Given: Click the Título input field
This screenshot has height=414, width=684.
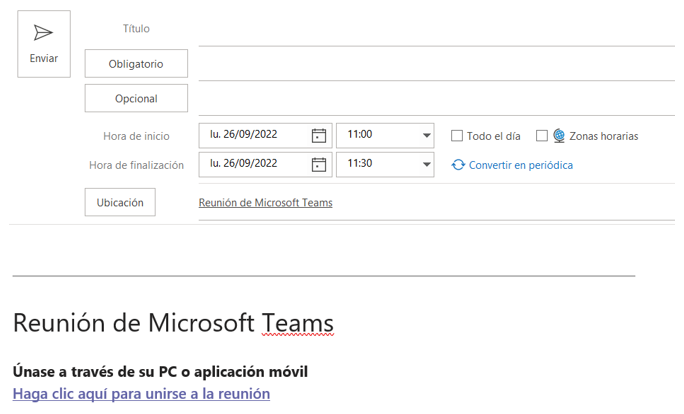Looking at the screenshot, I should [x=436, y=29].
